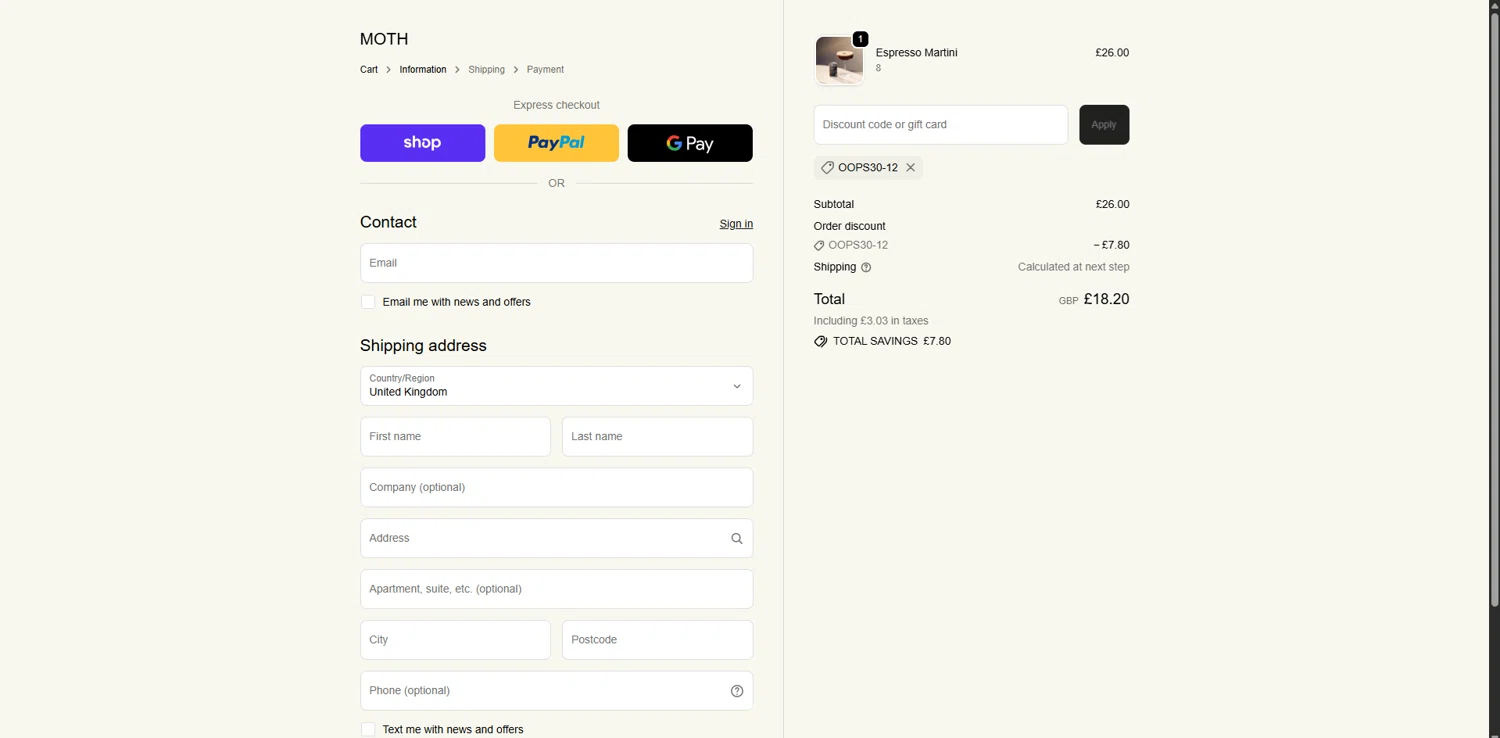Click the TOTAL SAVINGS tag icon
The height and width of the screenshot is (738, 1500).
820,342
